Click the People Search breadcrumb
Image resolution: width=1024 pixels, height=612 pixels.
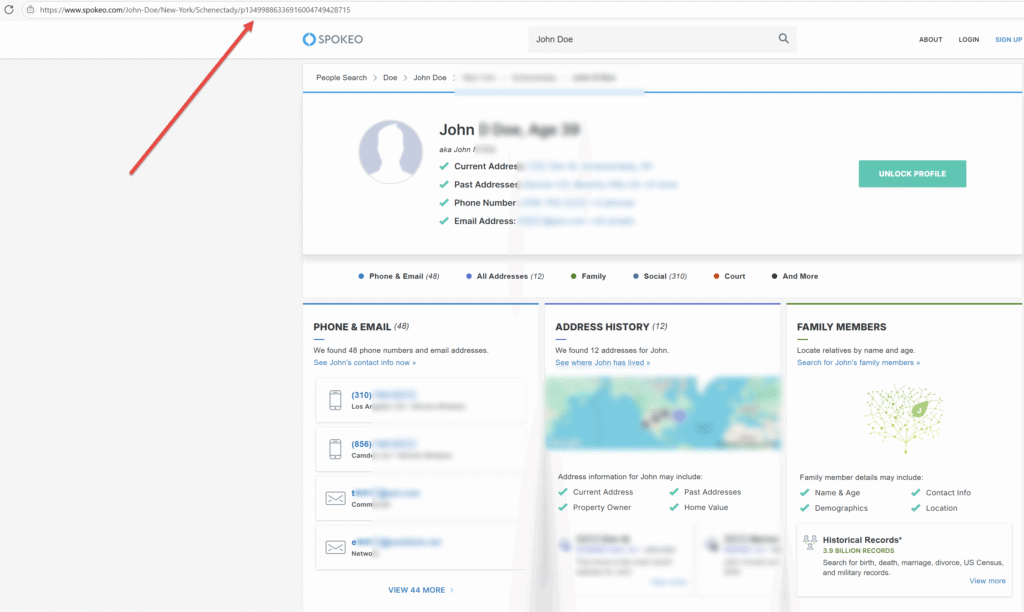pos(342,78)
